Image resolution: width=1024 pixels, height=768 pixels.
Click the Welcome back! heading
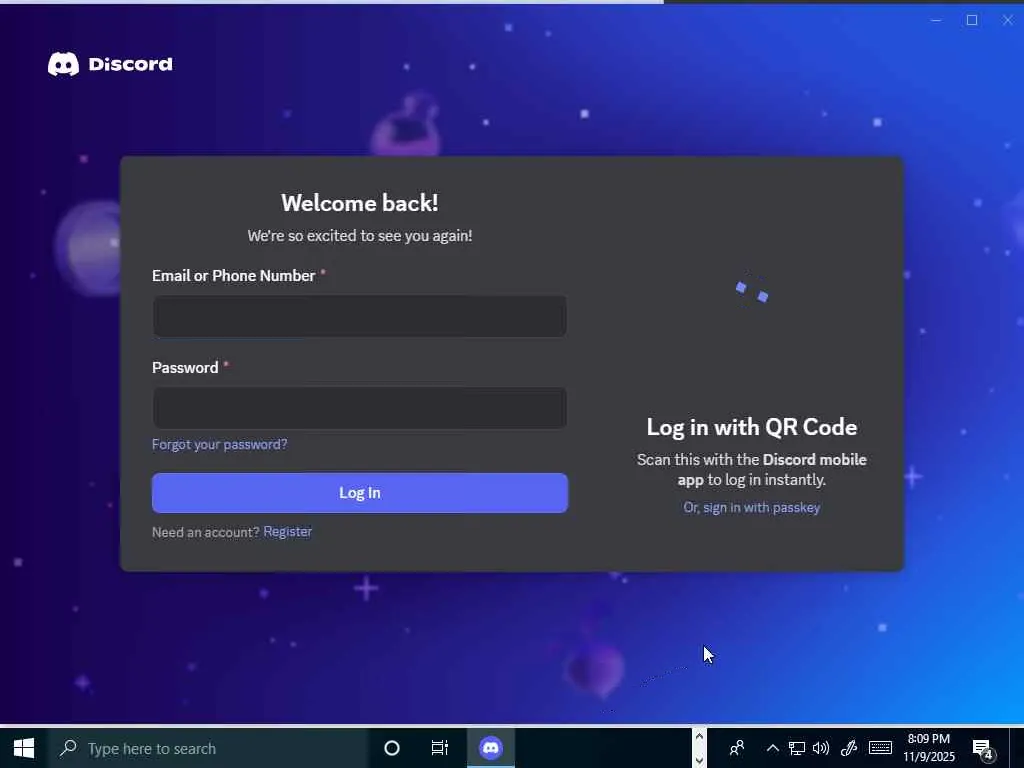tap(360, 203)
